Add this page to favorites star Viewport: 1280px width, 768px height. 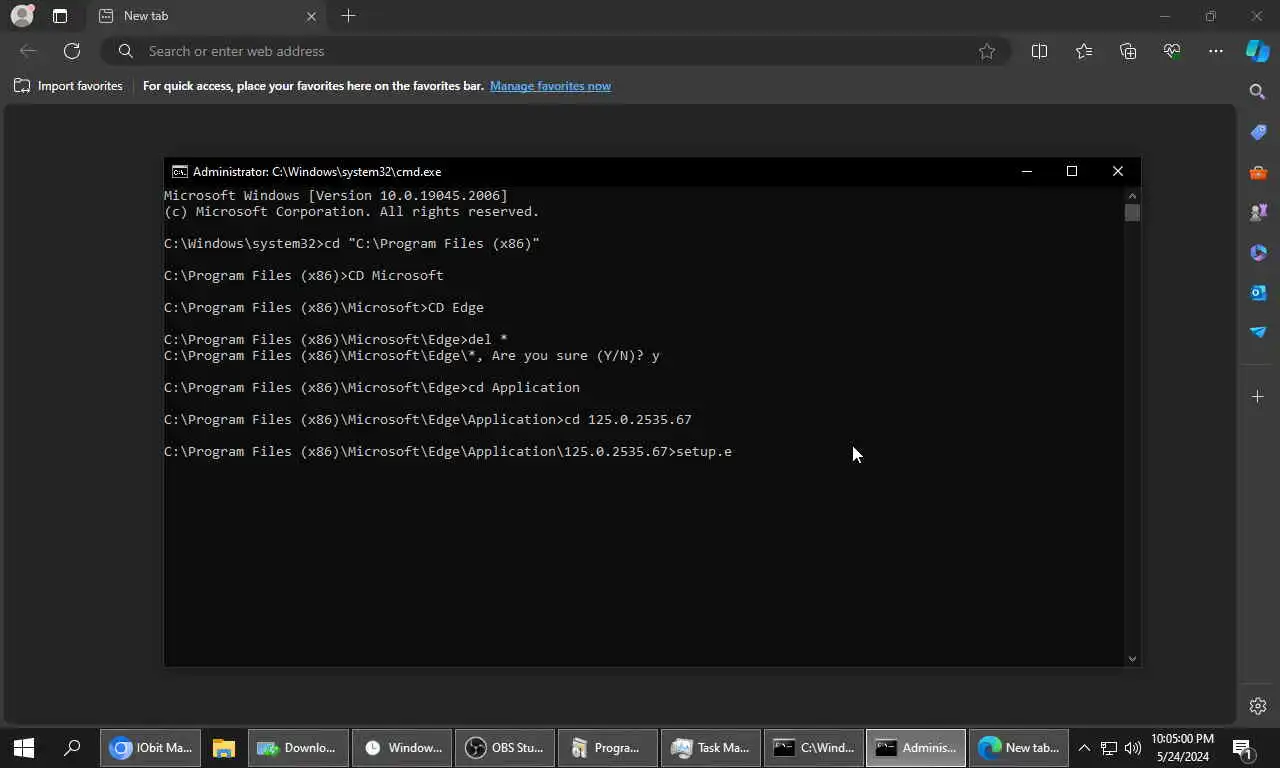coord(987,51)
